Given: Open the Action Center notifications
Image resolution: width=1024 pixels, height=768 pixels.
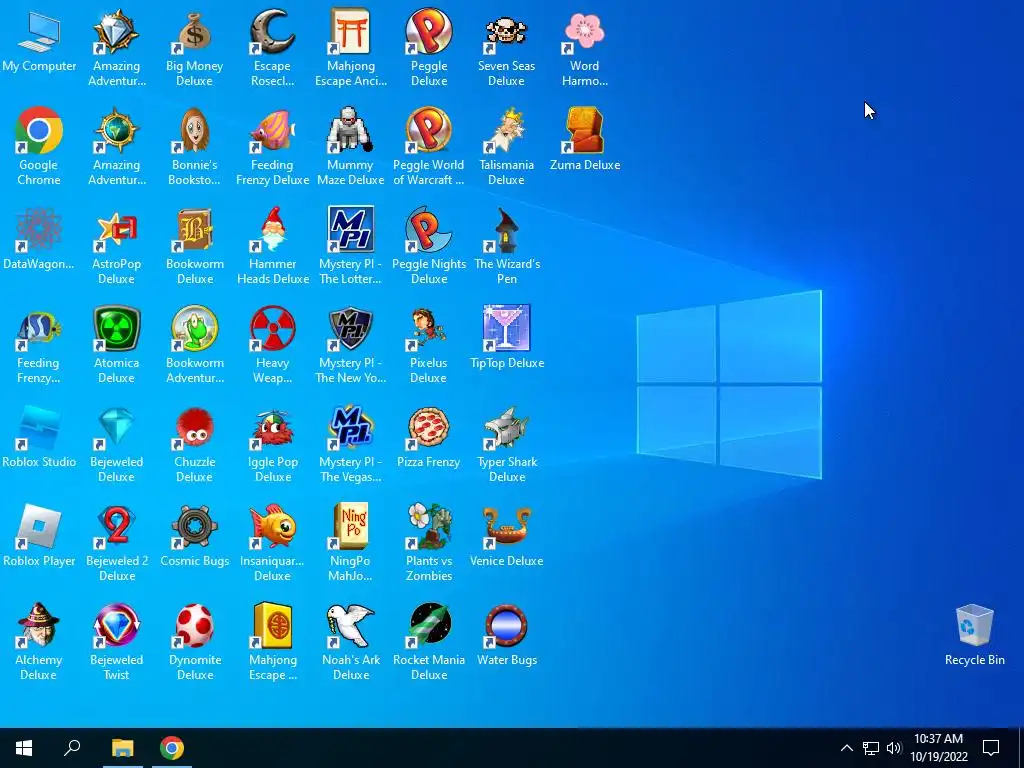Looking at the screenshot, I should (x=991, y=748).
